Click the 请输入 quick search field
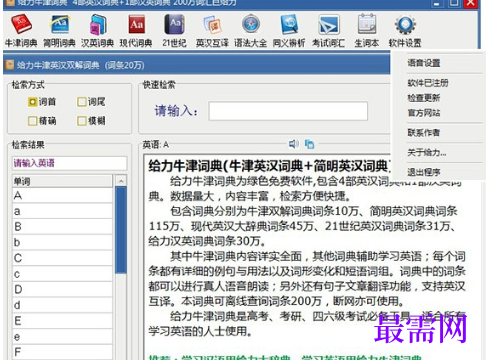 (288, 111)
